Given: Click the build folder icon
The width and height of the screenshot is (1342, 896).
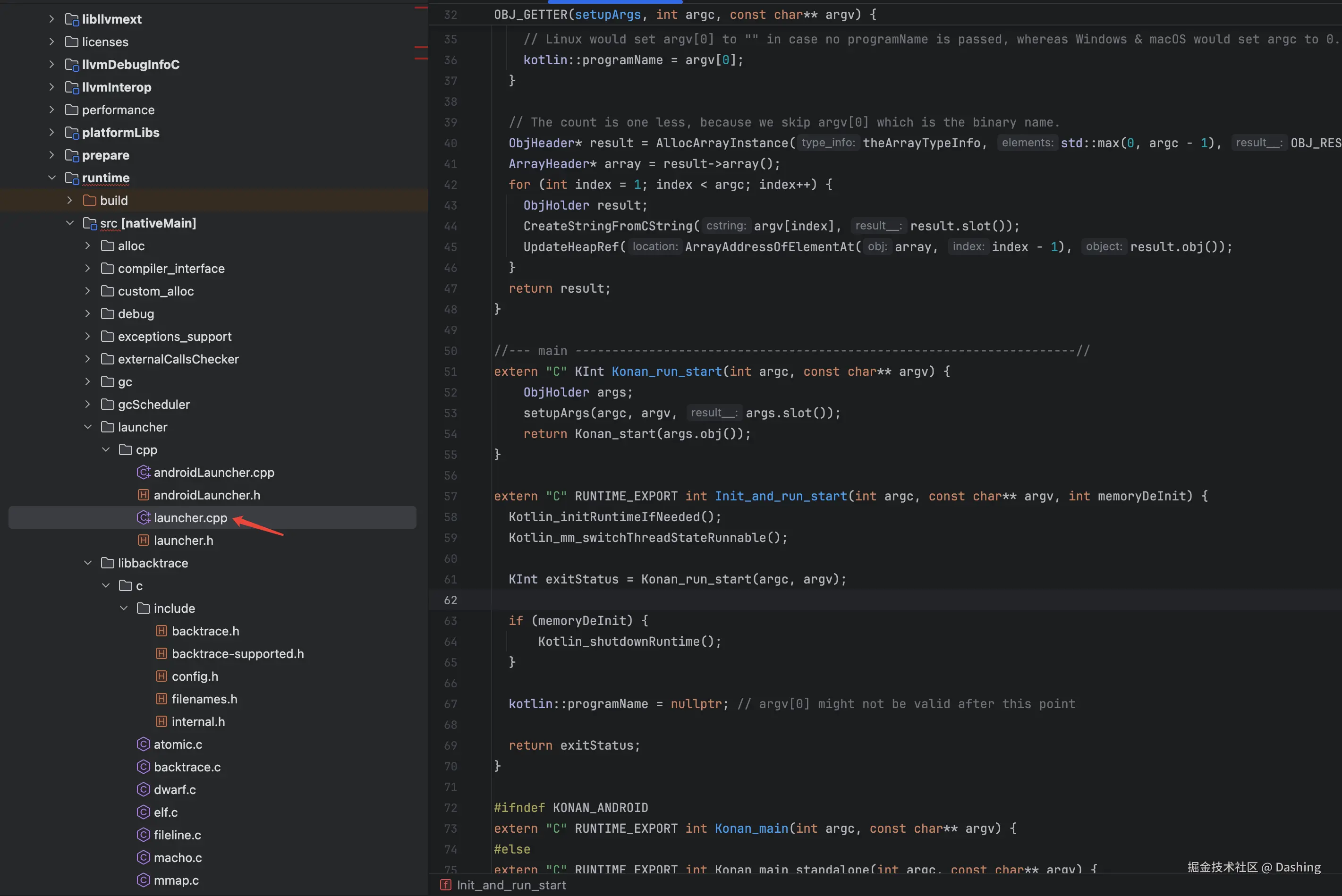Looking at the screenshot, I should (x=90, y=201).
